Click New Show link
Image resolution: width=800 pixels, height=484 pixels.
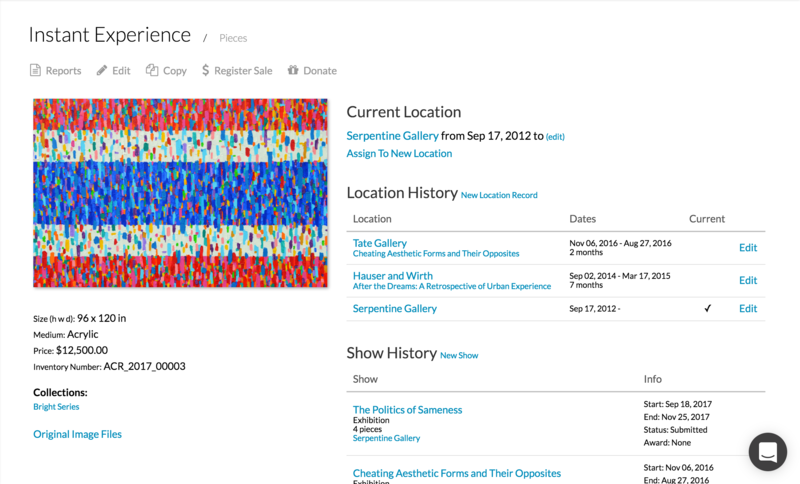pos(459,355)
